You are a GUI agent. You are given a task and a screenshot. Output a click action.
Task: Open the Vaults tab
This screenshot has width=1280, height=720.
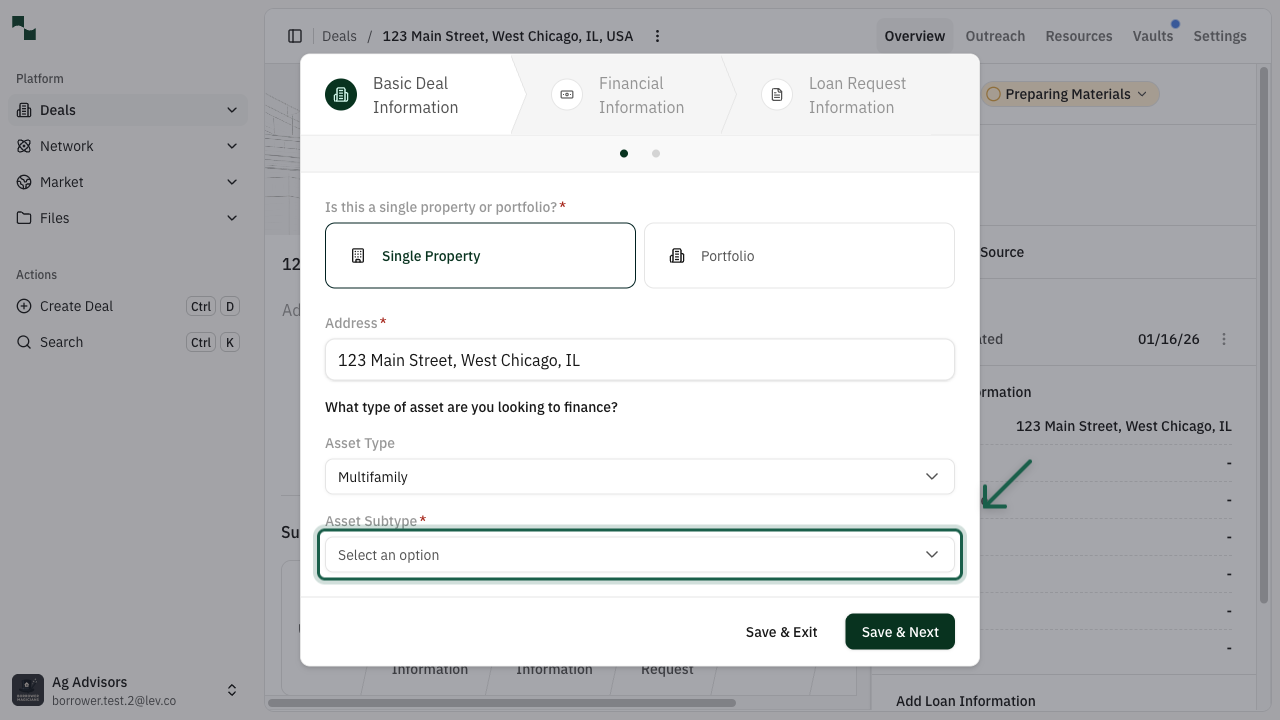click(x=1152, y=36)
